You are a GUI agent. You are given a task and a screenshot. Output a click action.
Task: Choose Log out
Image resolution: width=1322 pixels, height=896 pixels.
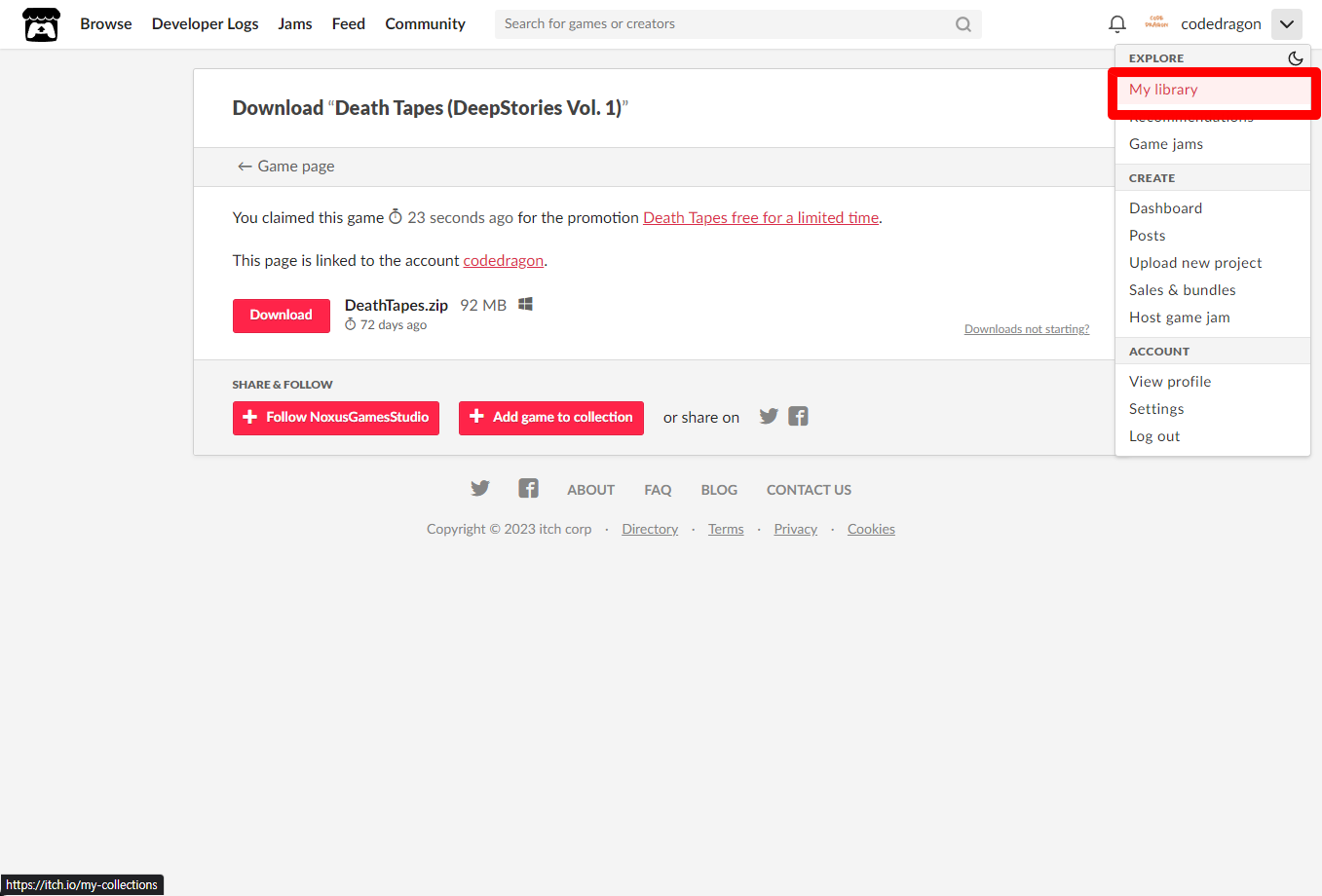1213,436
